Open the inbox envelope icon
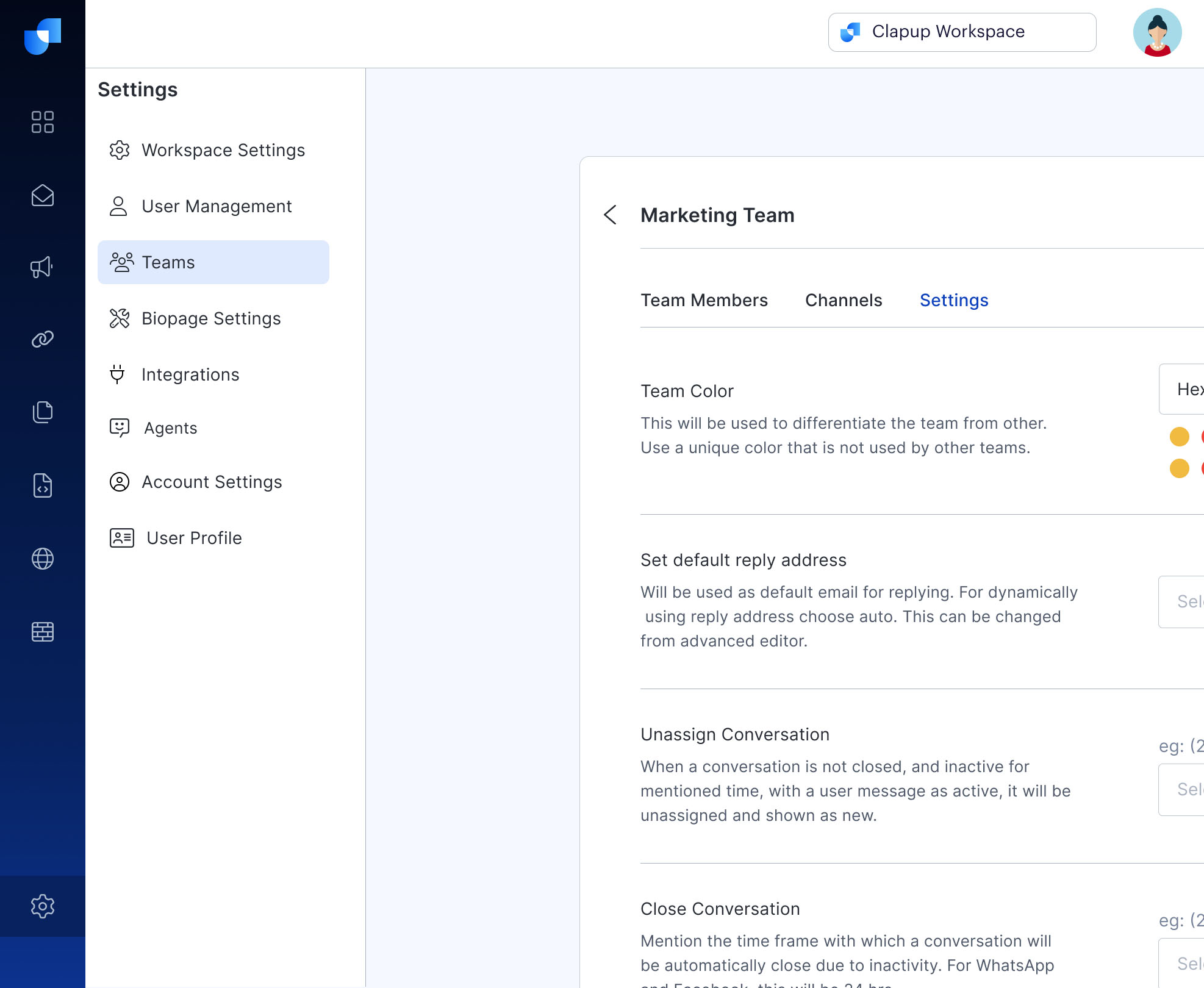Screen dimensions: 1204x988 click(x=43, y=195)
